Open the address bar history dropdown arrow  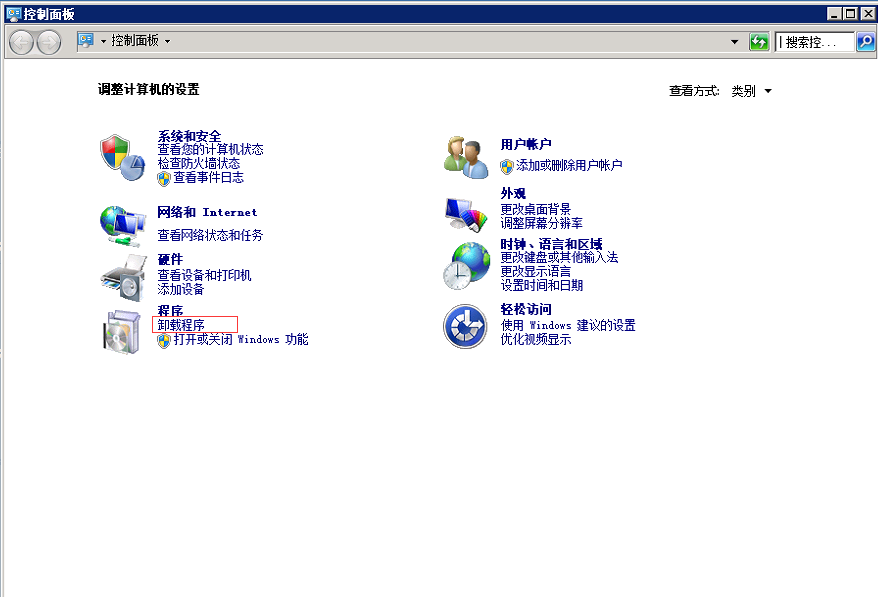pos(736,41)
